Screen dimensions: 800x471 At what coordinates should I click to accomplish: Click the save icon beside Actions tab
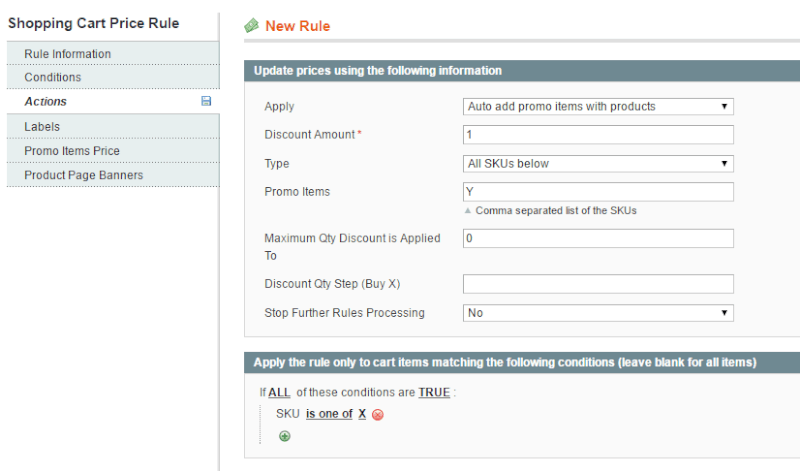[x=206, y=101]
